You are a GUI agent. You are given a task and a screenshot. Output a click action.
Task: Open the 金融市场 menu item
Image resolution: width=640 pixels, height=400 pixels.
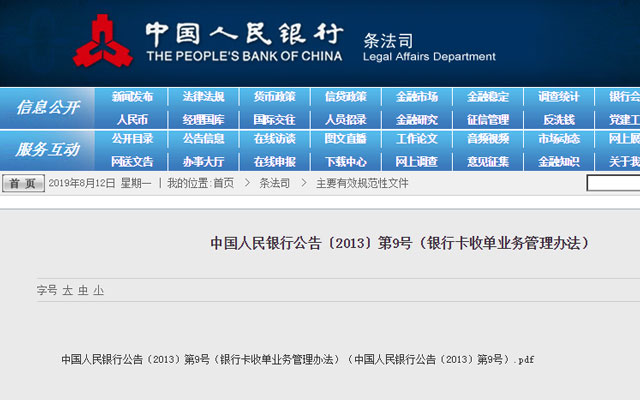(417, 97)
